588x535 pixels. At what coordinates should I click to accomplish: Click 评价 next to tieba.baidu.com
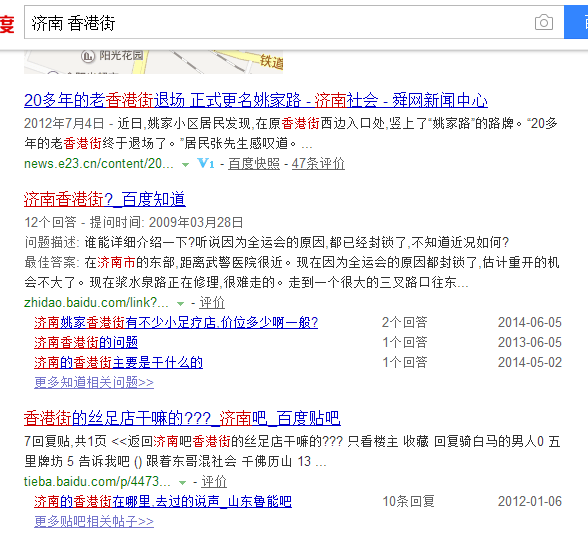click(x=214, y=482)
